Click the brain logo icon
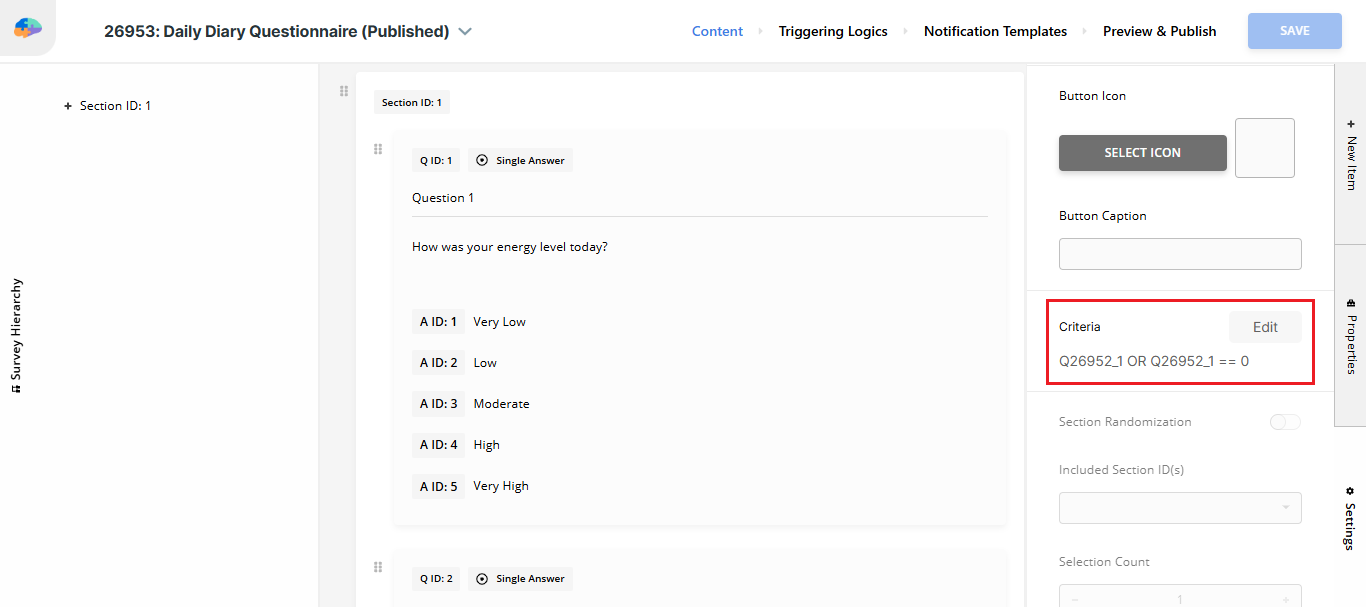This screenshot has height=607, width=1366. pos(28,29)
